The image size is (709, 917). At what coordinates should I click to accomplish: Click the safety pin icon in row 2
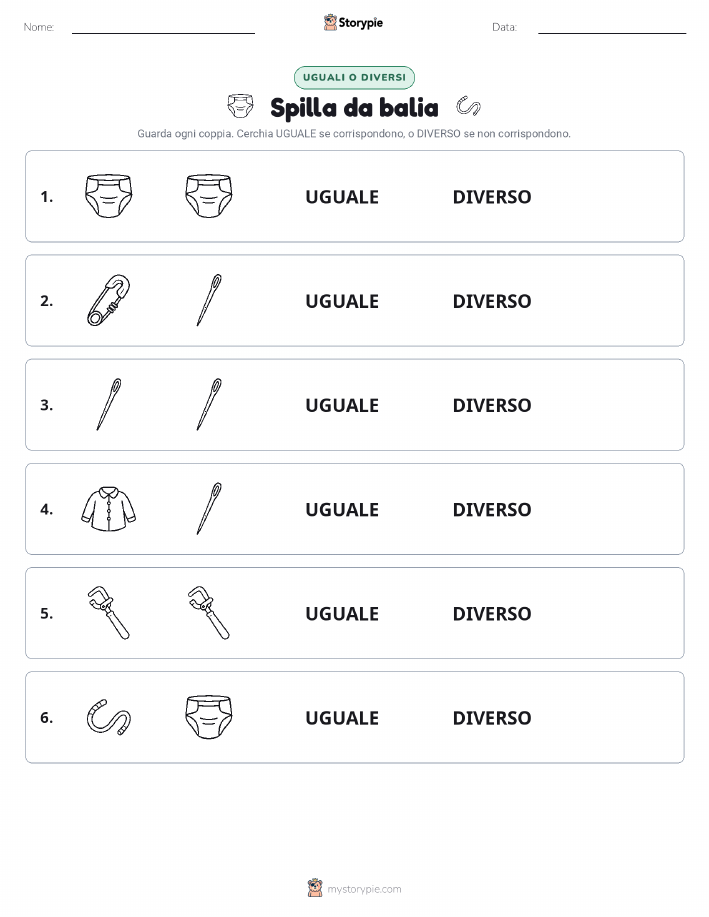pyautogui.click(x=109, y=300)
